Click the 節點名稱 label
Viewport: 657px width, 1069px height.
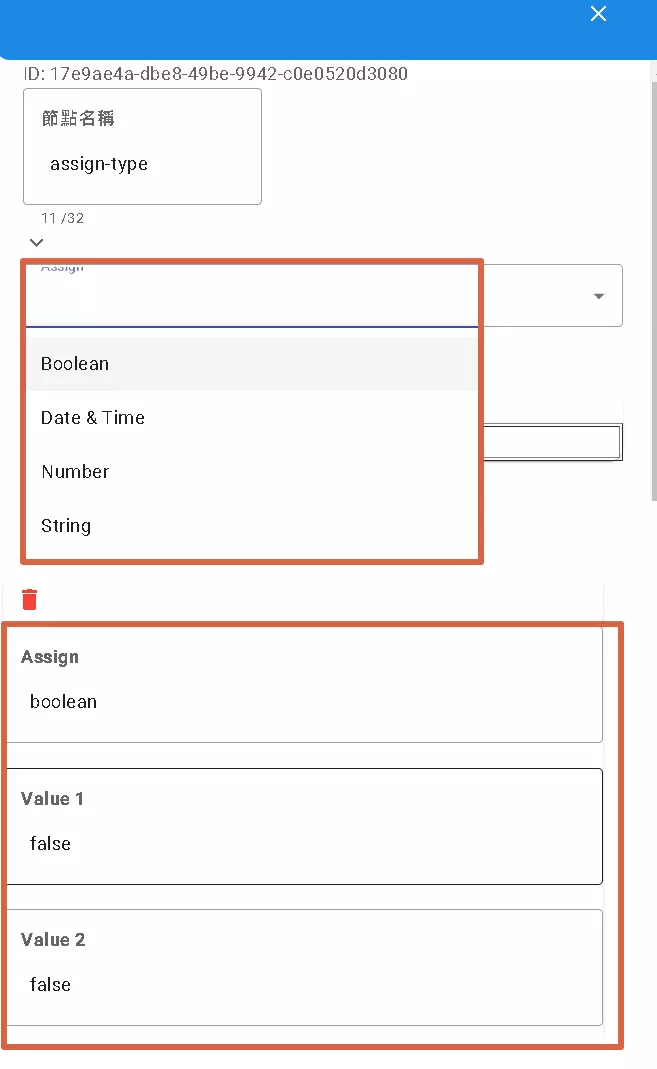[78, 118]
